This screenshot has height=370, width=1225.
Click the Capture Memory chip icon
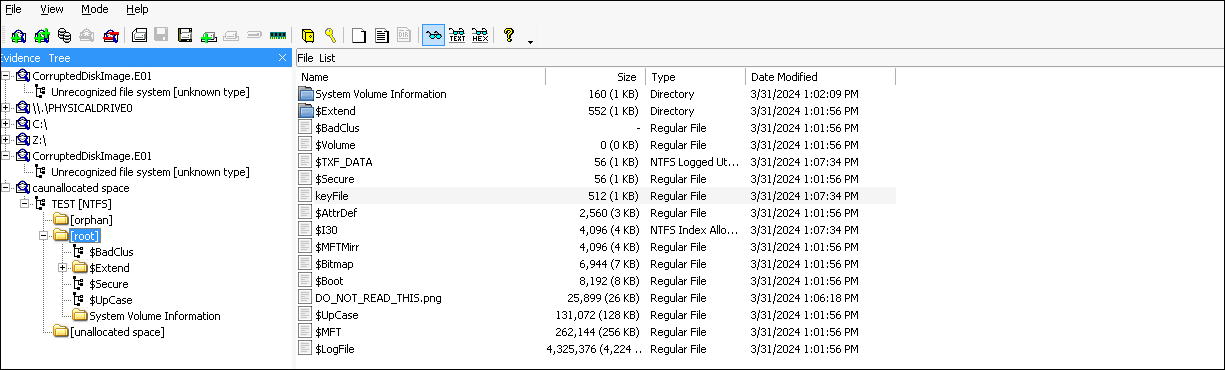pyautogui.click(x=278, y=36)
